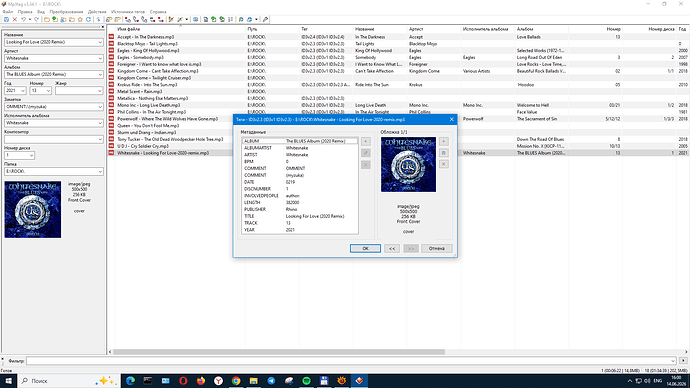Viewport: 690px width, 388px height.
Task: Click the Change directory folder icon
Action: [46, 19]
